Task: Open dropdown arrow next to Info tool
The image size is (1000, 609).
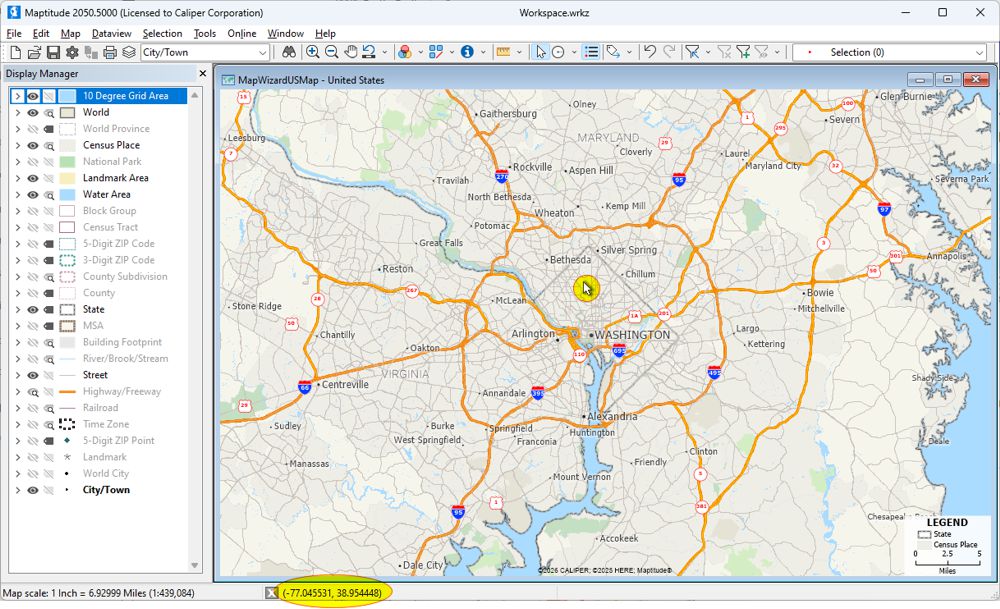Action: pyautogui.click(x=483, y=52)
